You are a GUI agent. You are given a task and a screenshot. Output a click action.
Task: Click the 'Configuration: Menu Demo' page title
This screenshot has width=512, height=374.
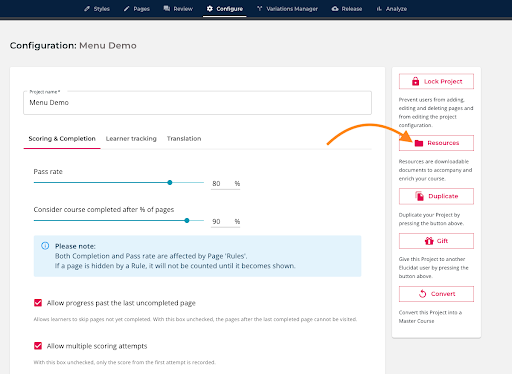73,45
